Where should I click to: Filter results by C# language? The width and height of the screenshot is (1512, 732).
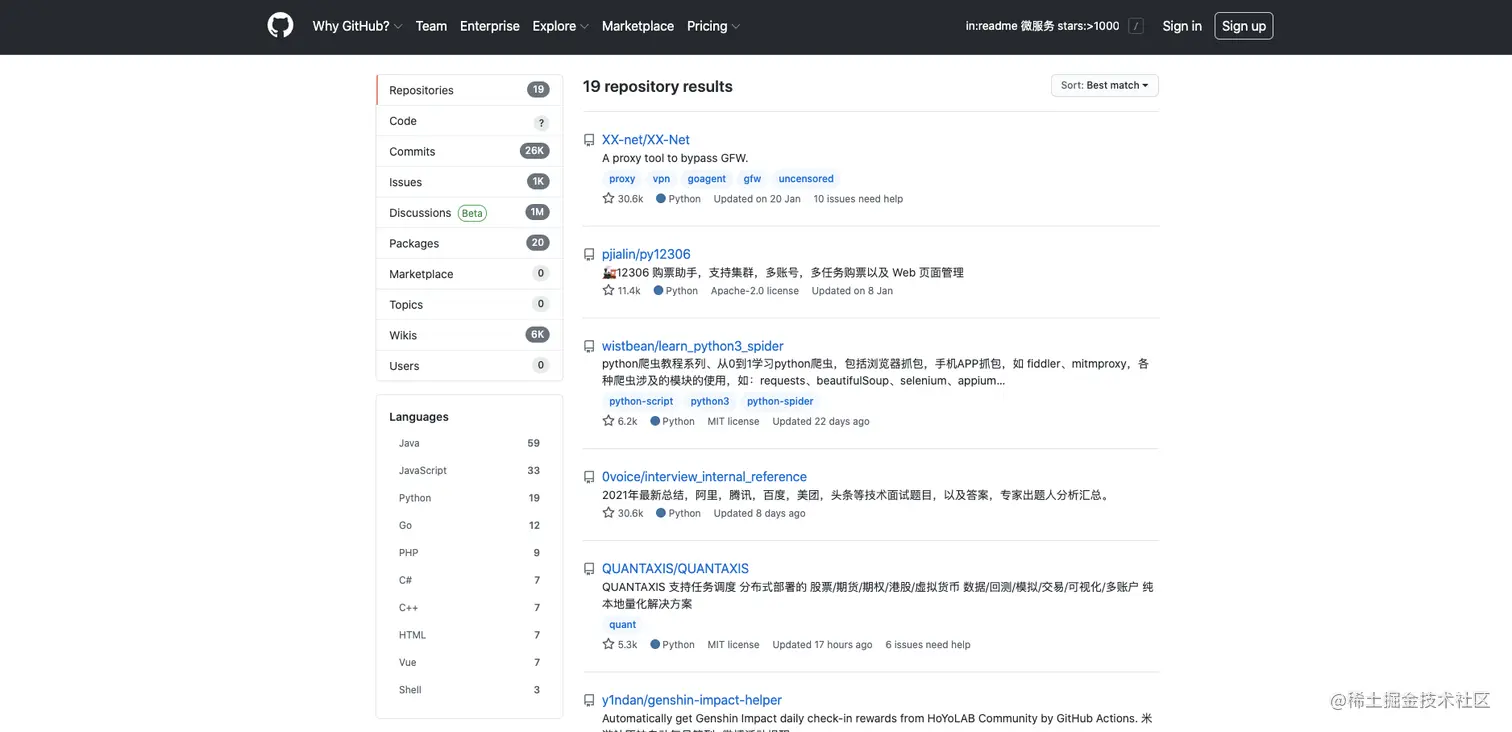[469, 581]
